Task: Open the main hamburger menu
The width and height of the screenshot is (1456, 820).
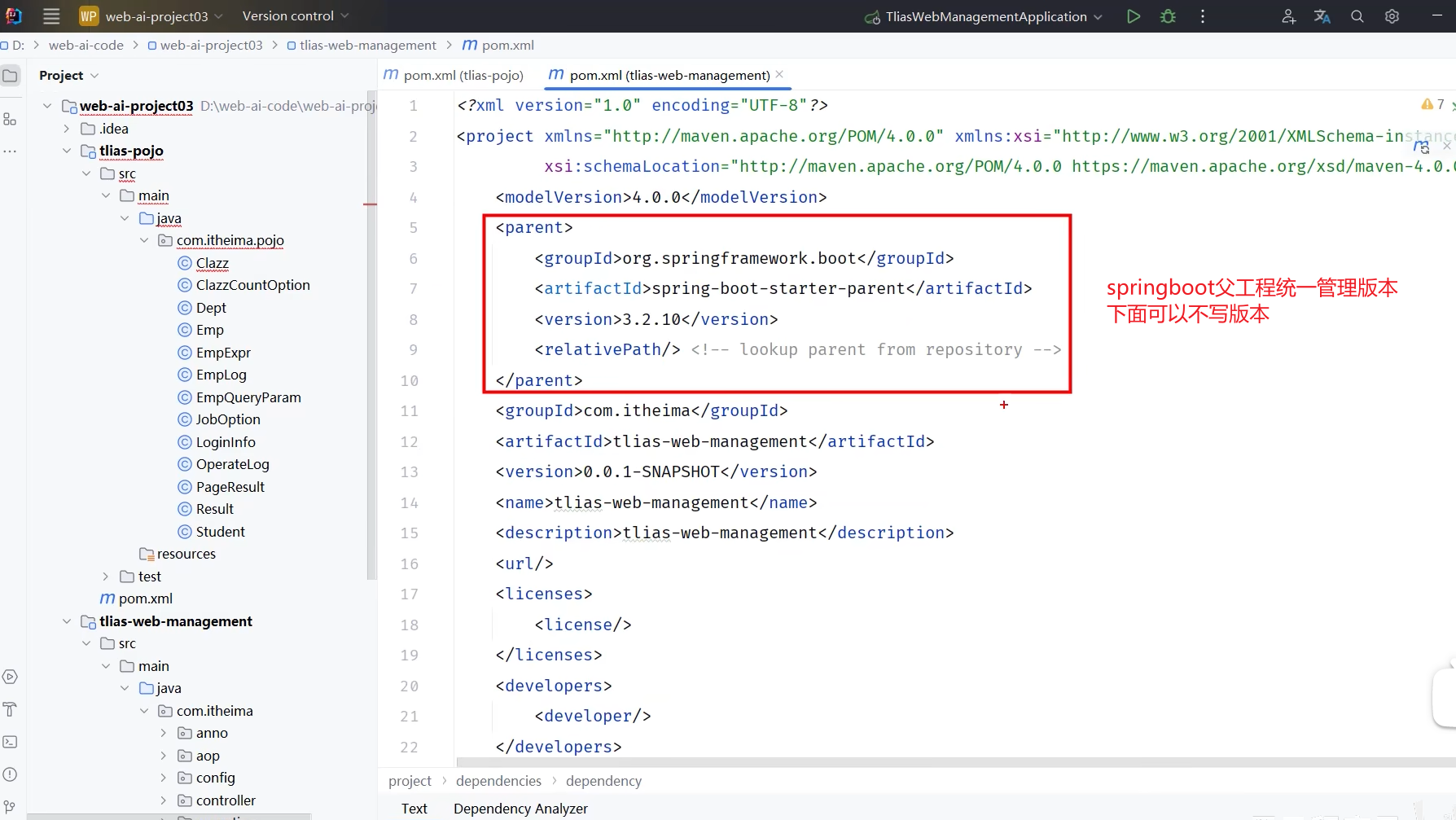Action: point(51,16)
